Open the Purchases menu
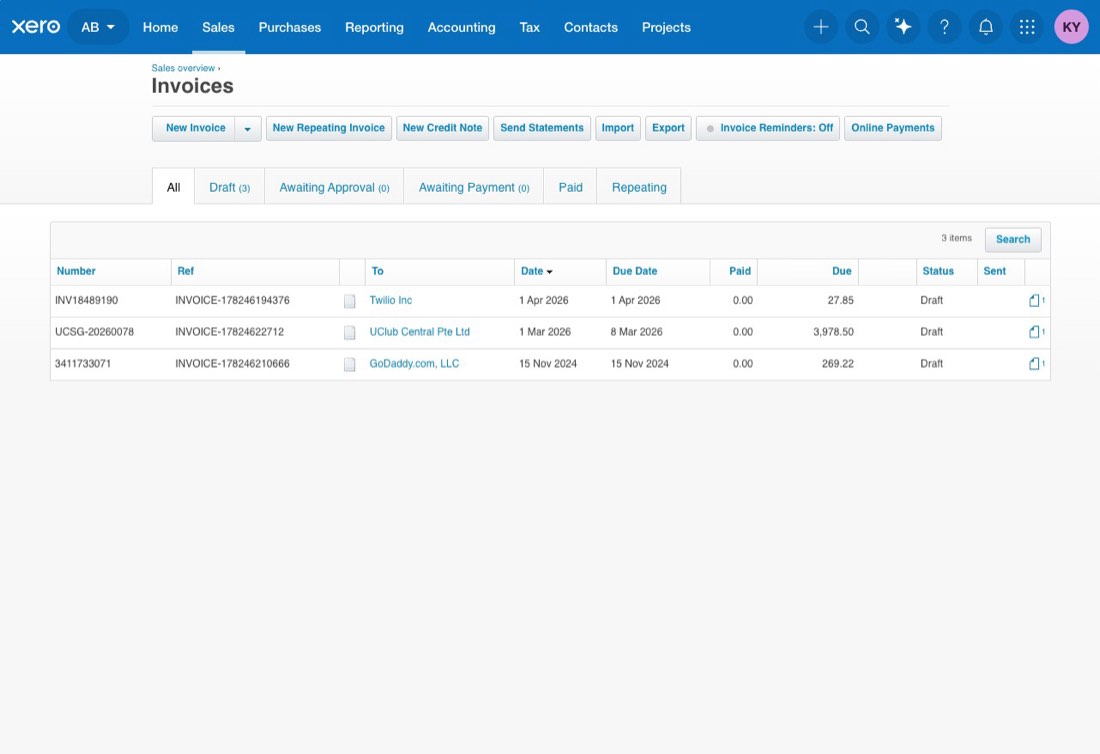 290,27
